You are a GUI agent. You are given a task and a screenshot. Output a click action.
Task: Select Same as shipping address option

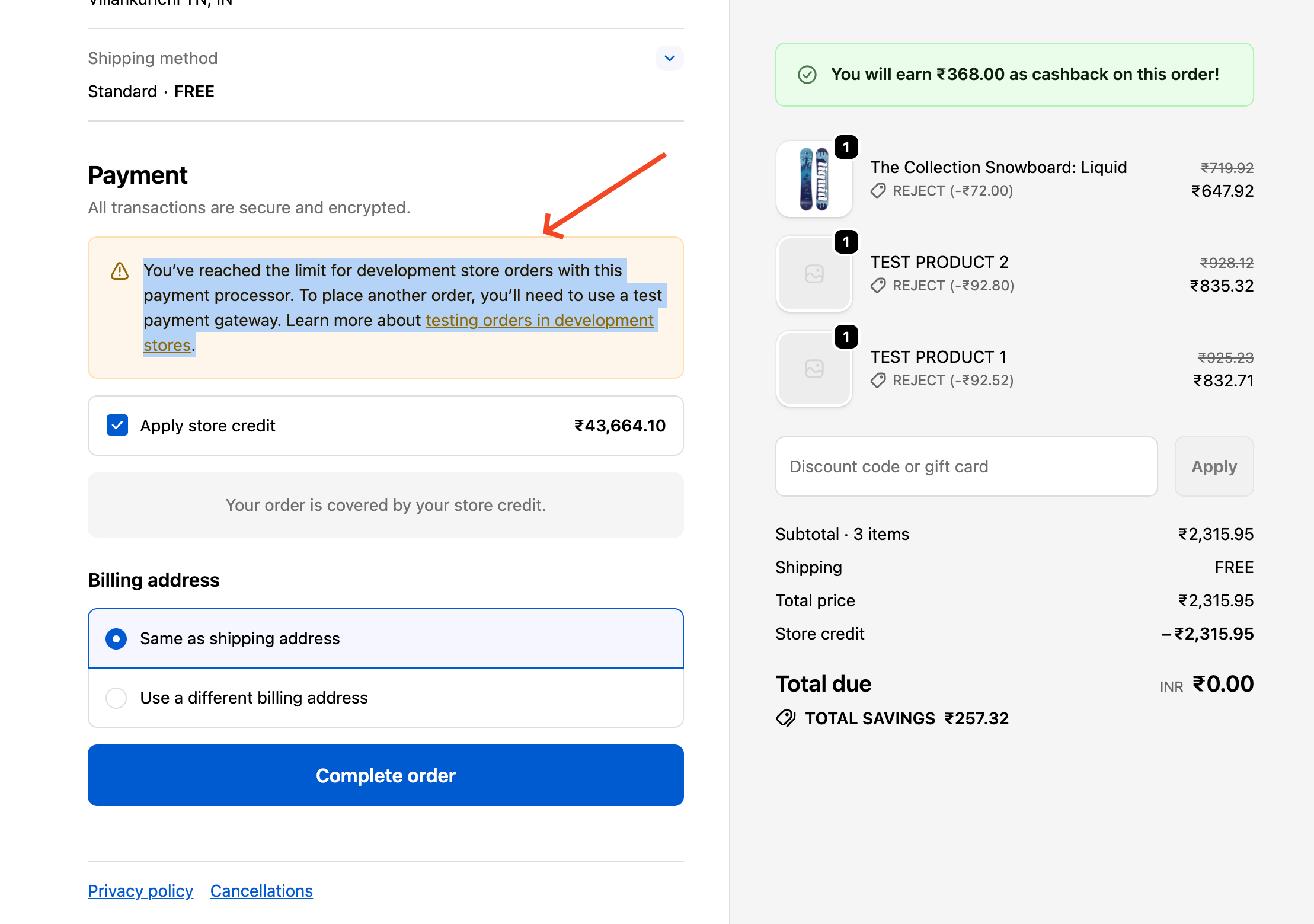[x=116, y=639]
